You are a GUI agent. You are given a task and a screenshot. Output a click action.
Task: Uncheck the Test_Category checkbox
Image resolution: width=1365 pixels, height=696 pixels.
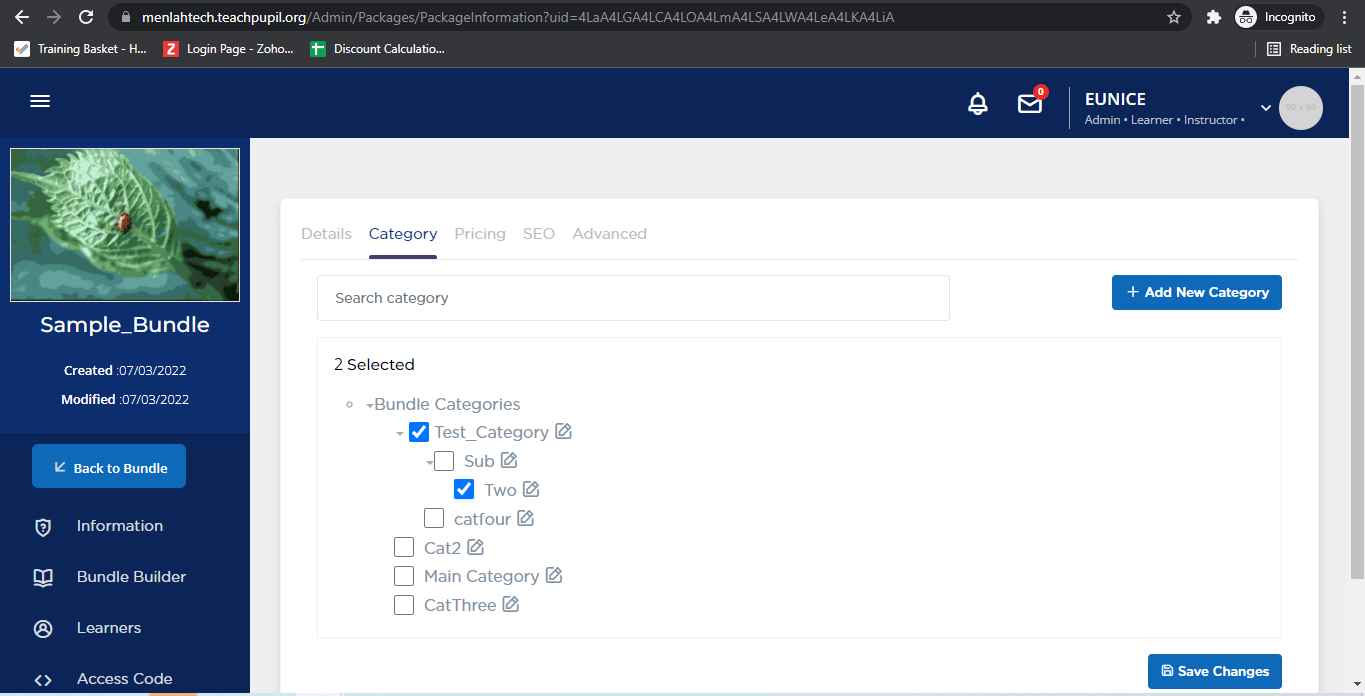(419, 432)
